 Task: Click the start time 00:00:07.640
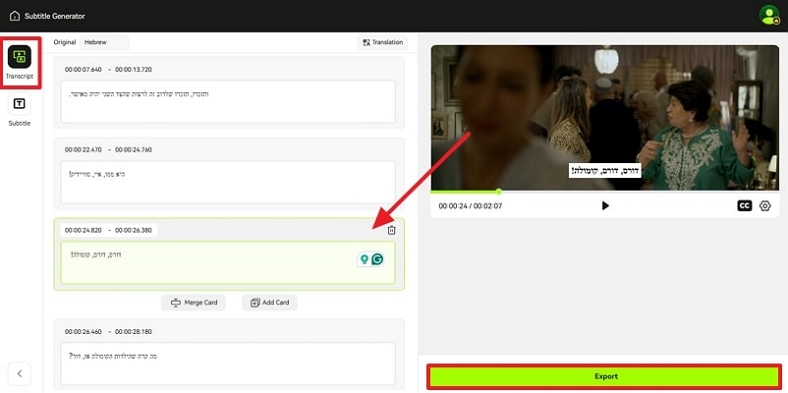(x=83, y=69)
